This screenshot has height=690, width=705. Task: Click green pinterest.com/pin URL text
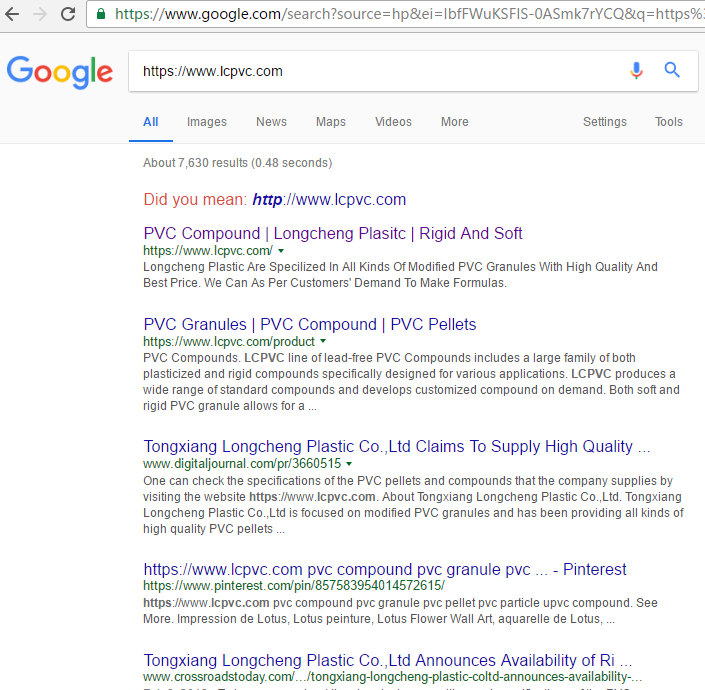point(294,586)
